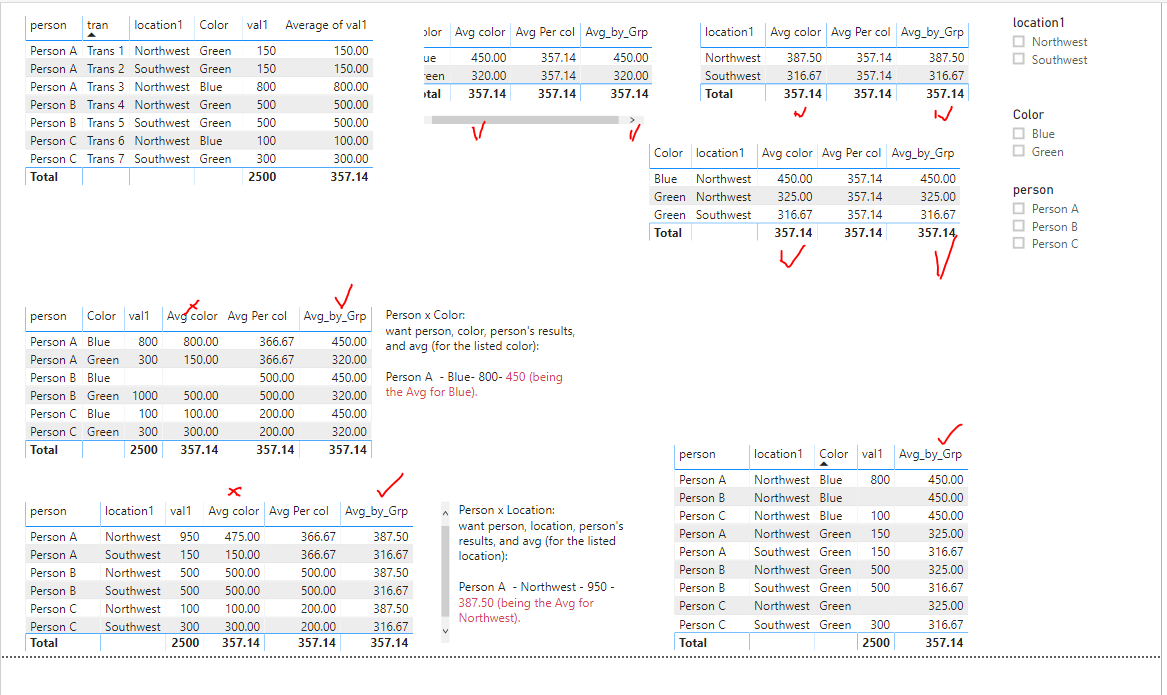Enable the Blue checkbox in Color slicer
The width and height of the screenshot is (1167, 695).
1019,134
